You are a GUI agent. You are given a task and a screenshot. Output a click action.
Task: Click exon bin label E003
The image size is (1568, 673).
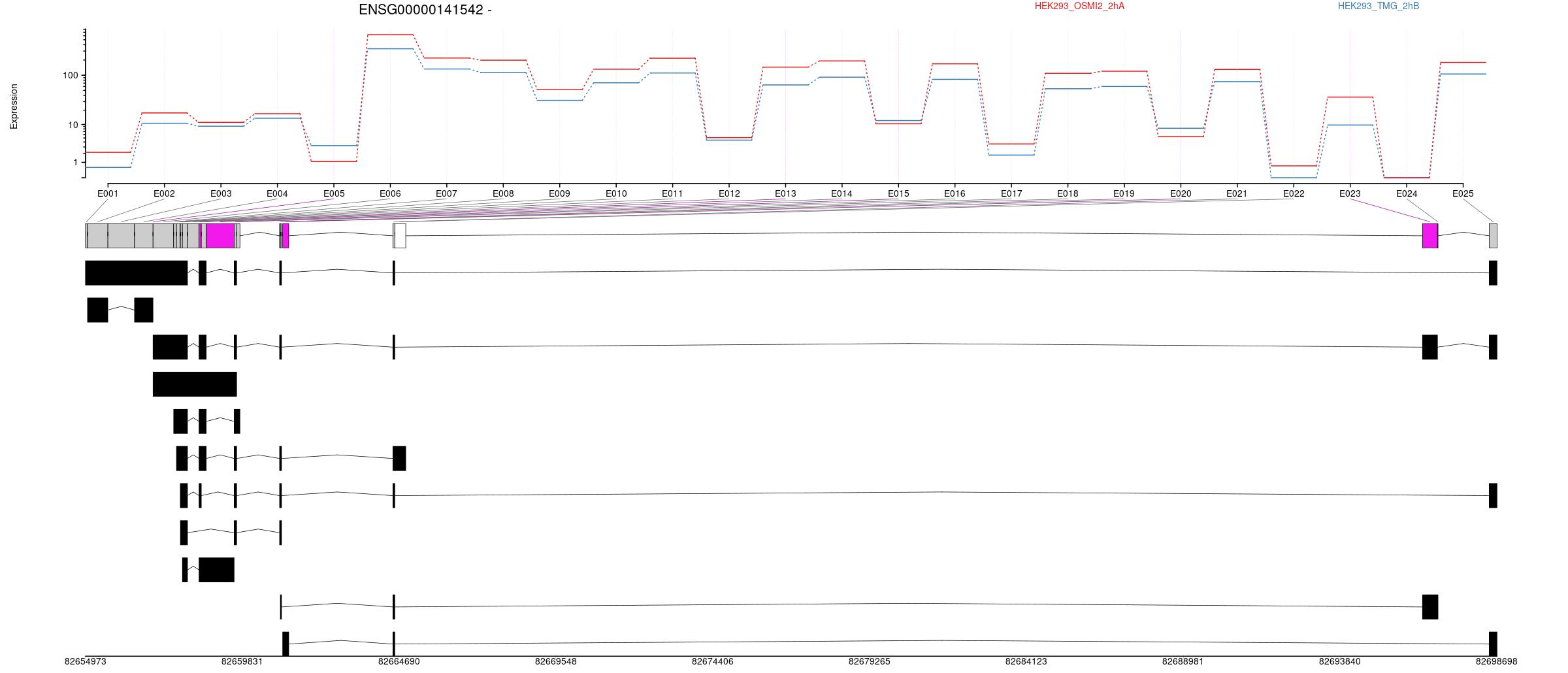point(221,193)
